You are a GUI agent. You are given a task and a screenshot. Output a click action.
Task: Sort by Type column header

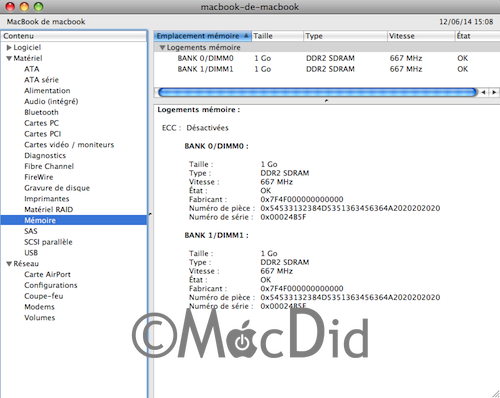tap(345, 36)
